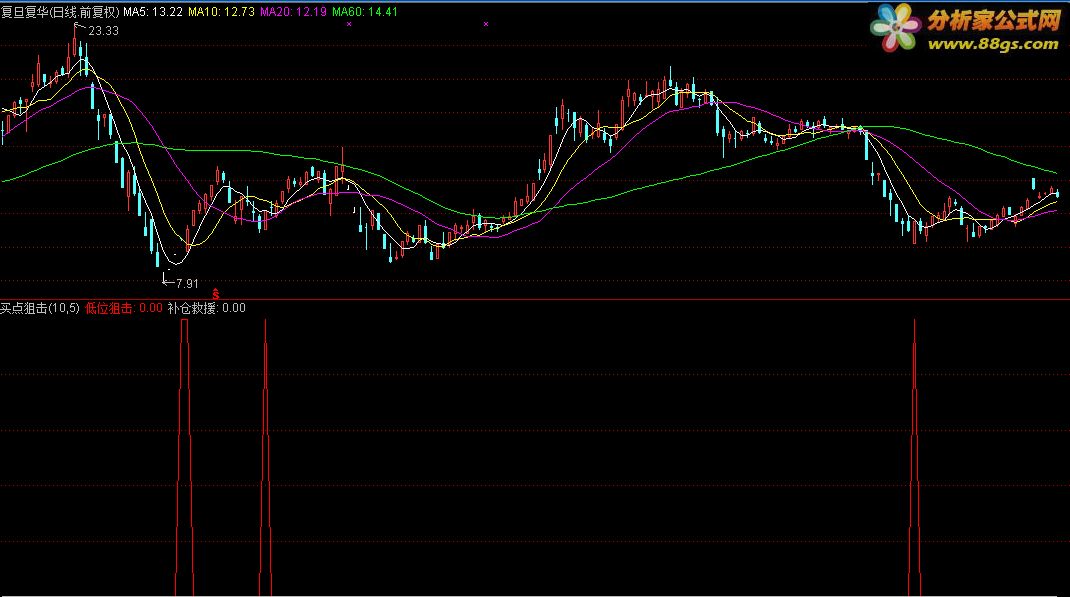This screenshot has height=597, width=1070.
Task: Click the 低位狙击: 0.00 value label
Action: [124, 308]
